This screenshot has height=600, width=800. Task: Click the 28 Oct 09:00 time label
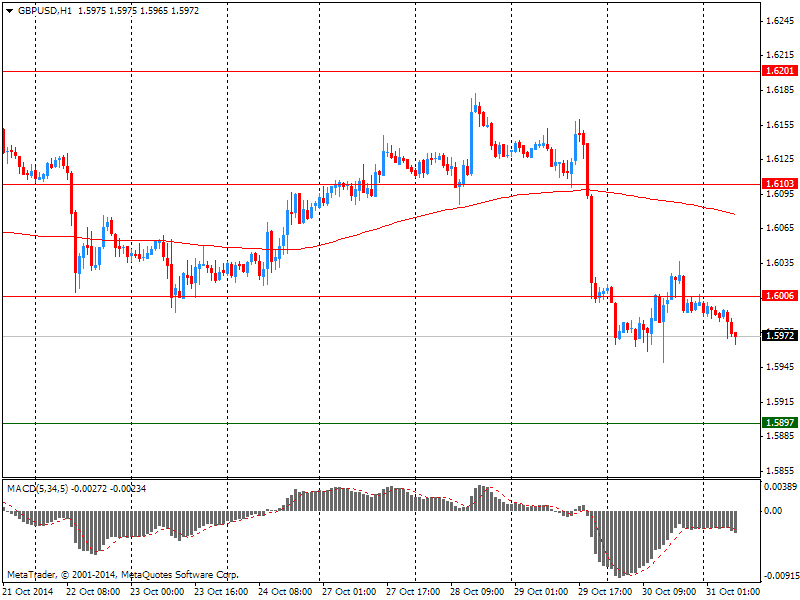click(477, 592)
